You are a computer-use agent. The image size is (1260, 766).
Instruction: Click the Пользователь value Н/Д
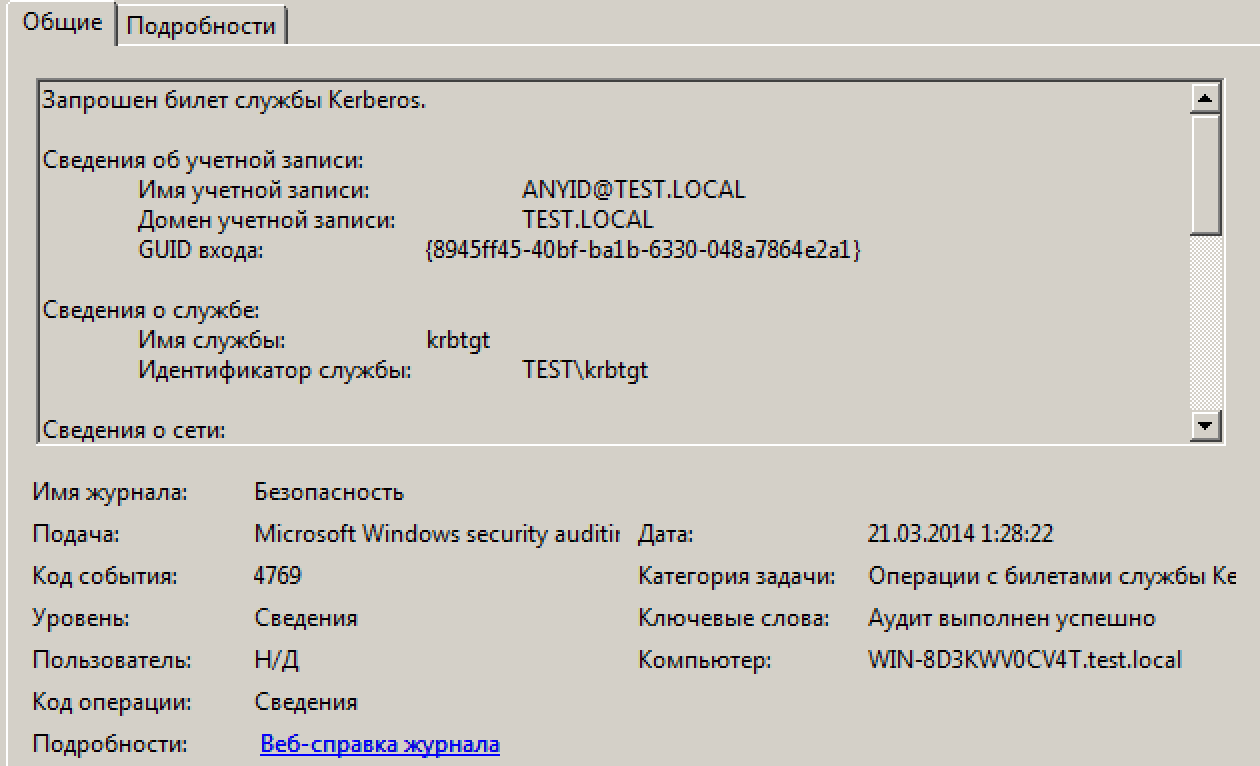coord(277,661)
